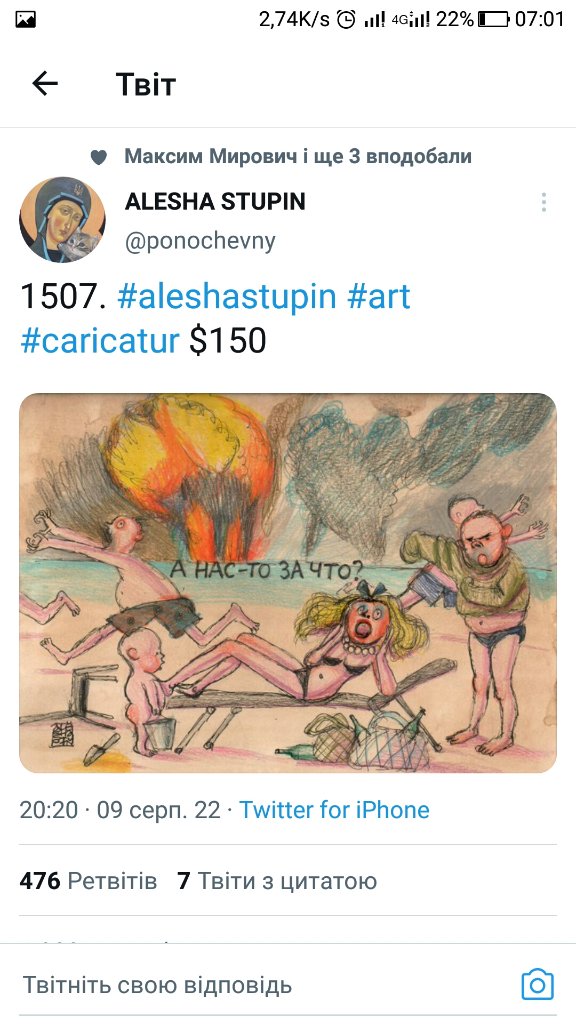Viewport: 576px width, 1024px height.
Task: View the 7 Твіти з цитатою list
Action: pos(277,881)
